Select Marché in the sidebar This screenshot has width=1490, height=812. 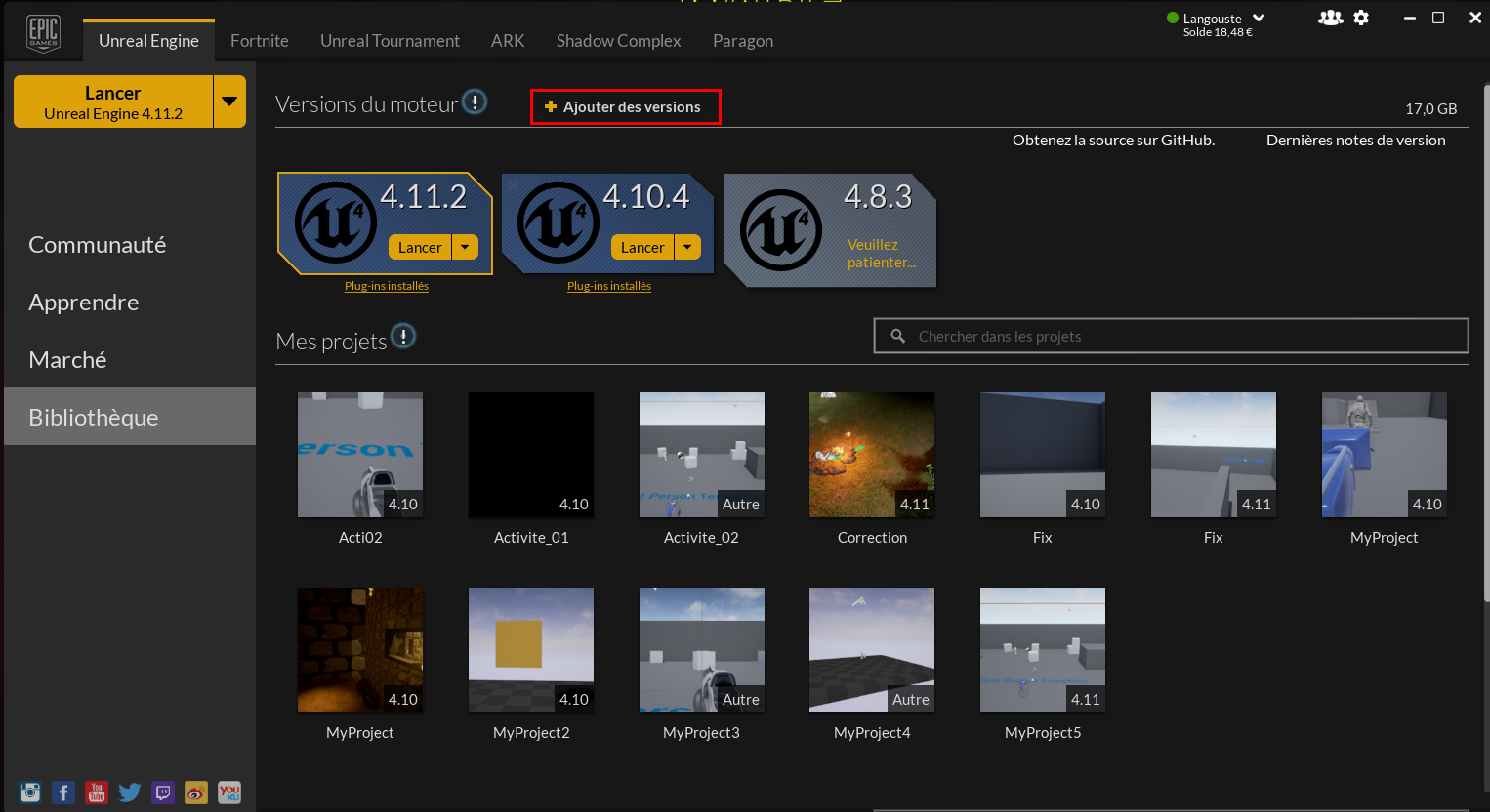coord(67,359)
